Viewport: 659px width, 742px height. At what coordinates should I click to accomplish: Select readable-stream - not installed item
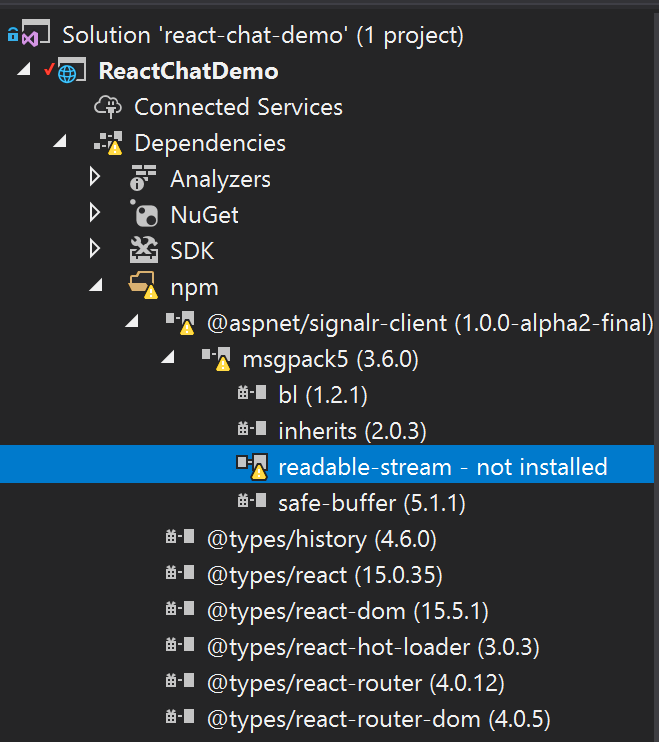click(327, 464)
